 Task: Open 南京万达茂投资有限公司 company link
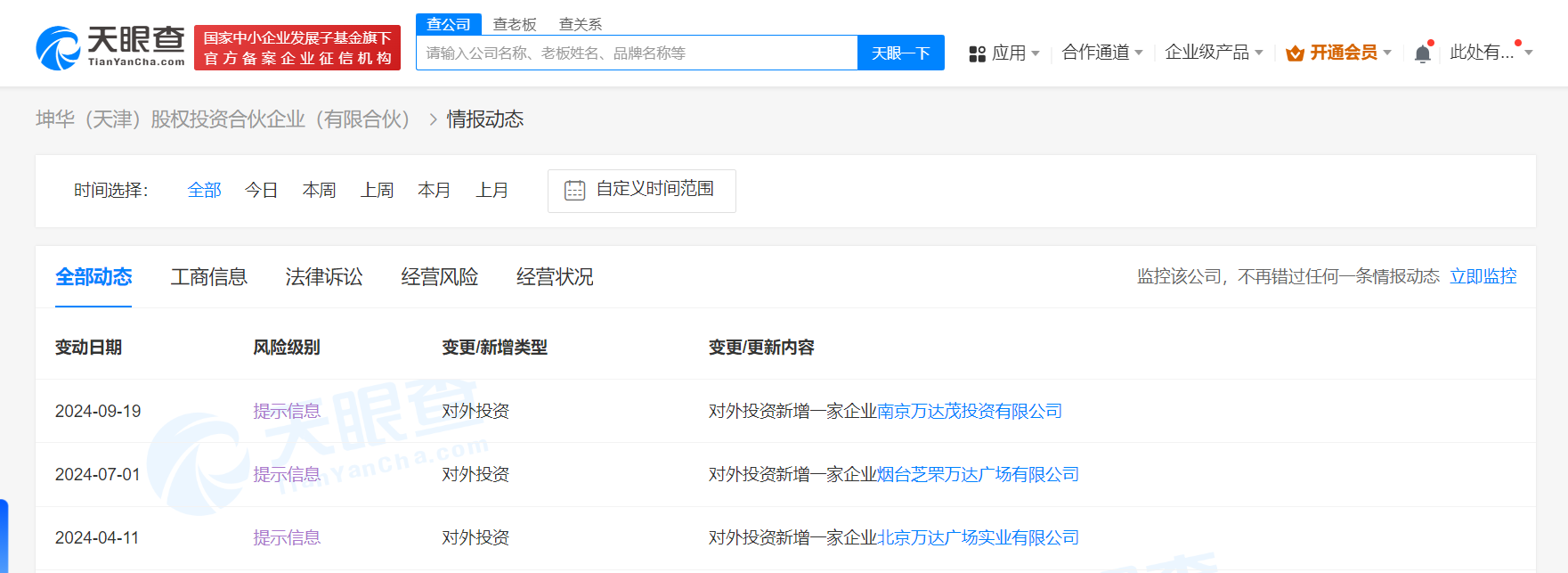tap(970, 411)
